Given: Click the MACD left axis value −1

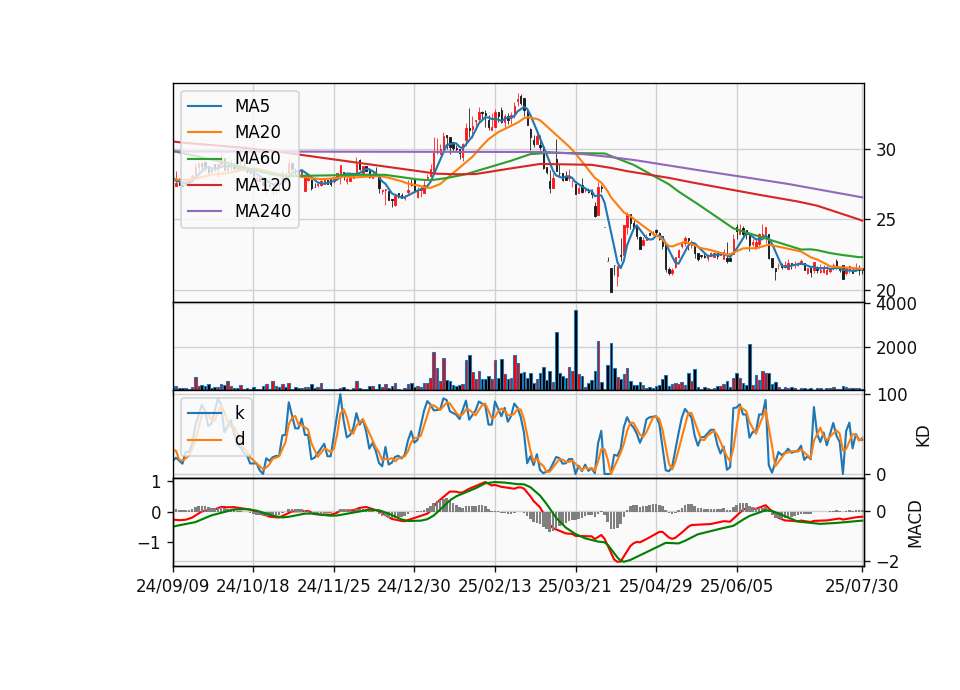Looking at the screenshot, I should 150,543.
